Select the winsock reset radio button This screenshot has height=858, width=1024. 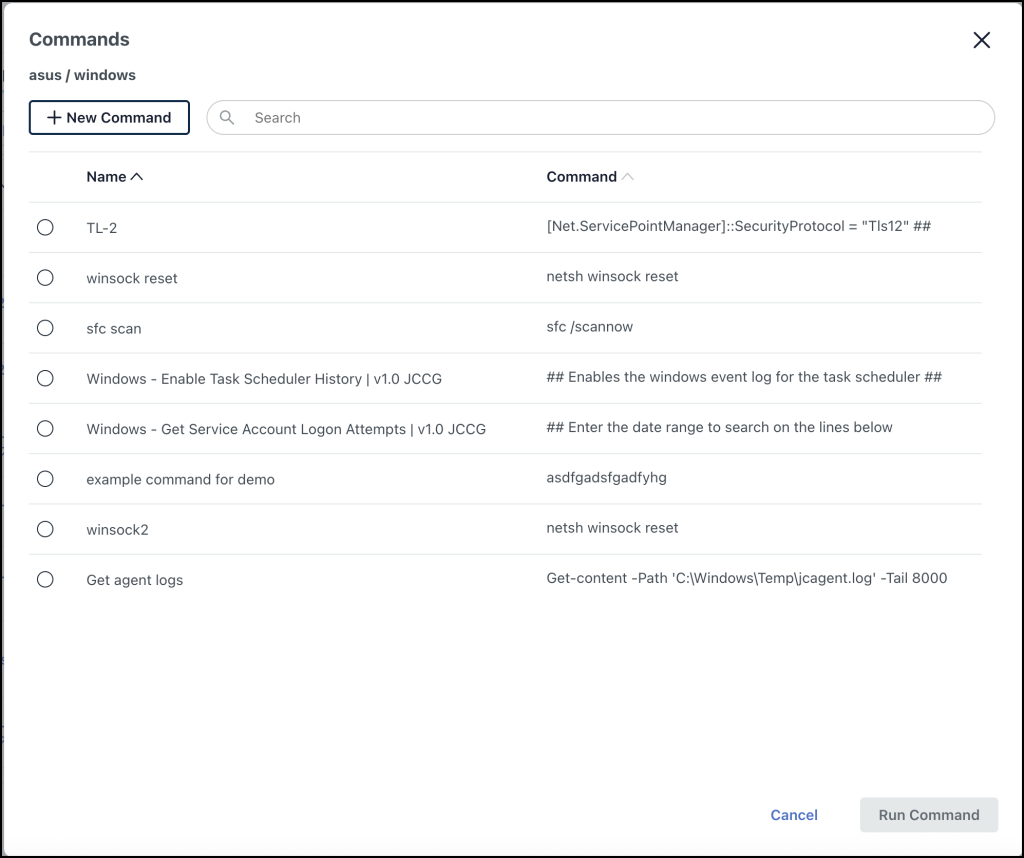coord(45,278)
